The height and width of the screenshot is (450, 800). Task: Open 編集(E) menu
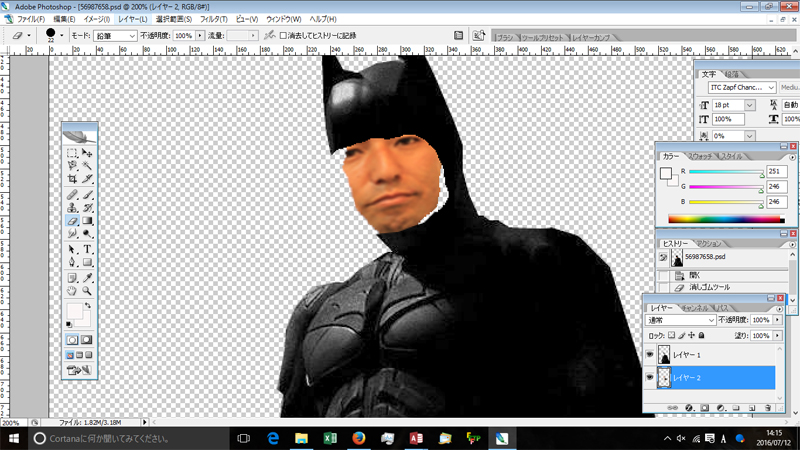64,19
